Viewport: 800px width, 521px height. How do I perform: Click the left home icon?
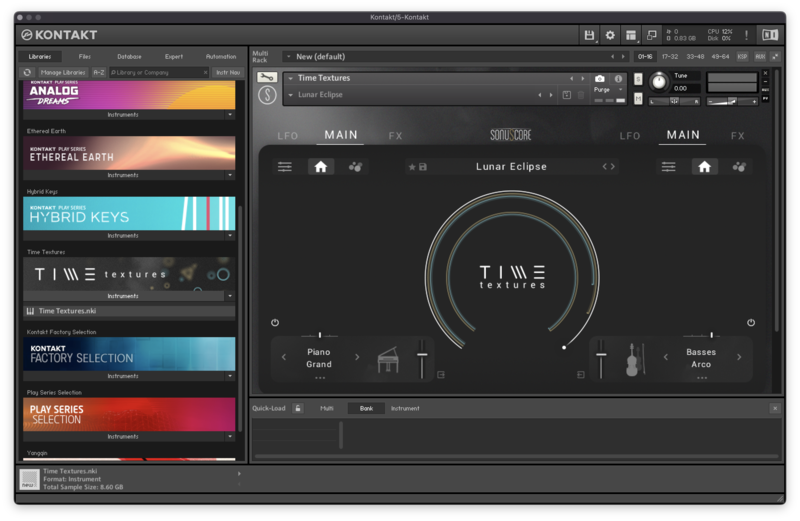[x=321, y=167]
